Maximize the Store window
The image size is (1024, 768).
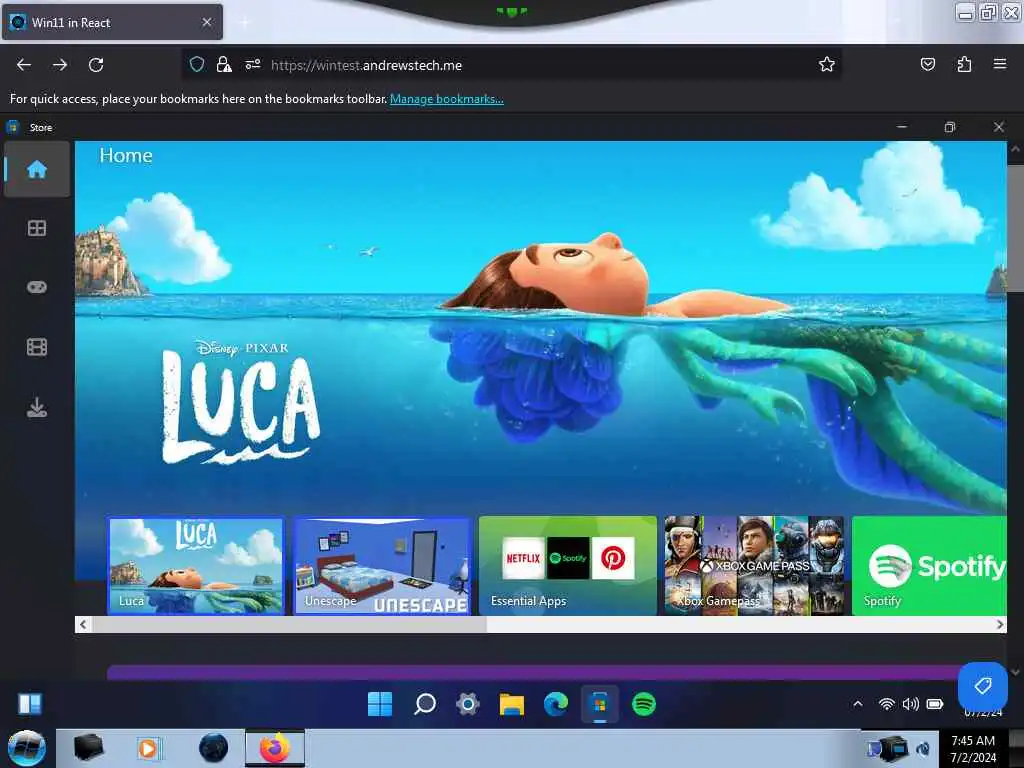pos(950,127)
